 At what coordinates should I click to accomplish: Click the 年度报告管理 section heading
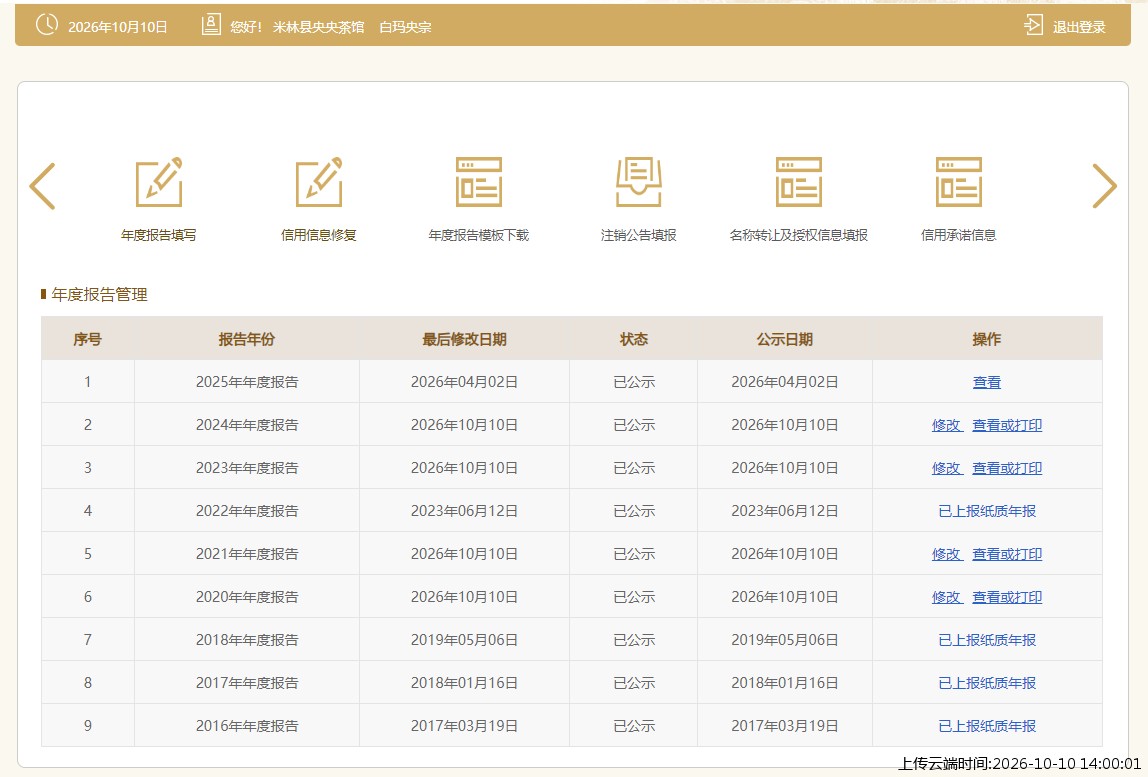[100, 294]
